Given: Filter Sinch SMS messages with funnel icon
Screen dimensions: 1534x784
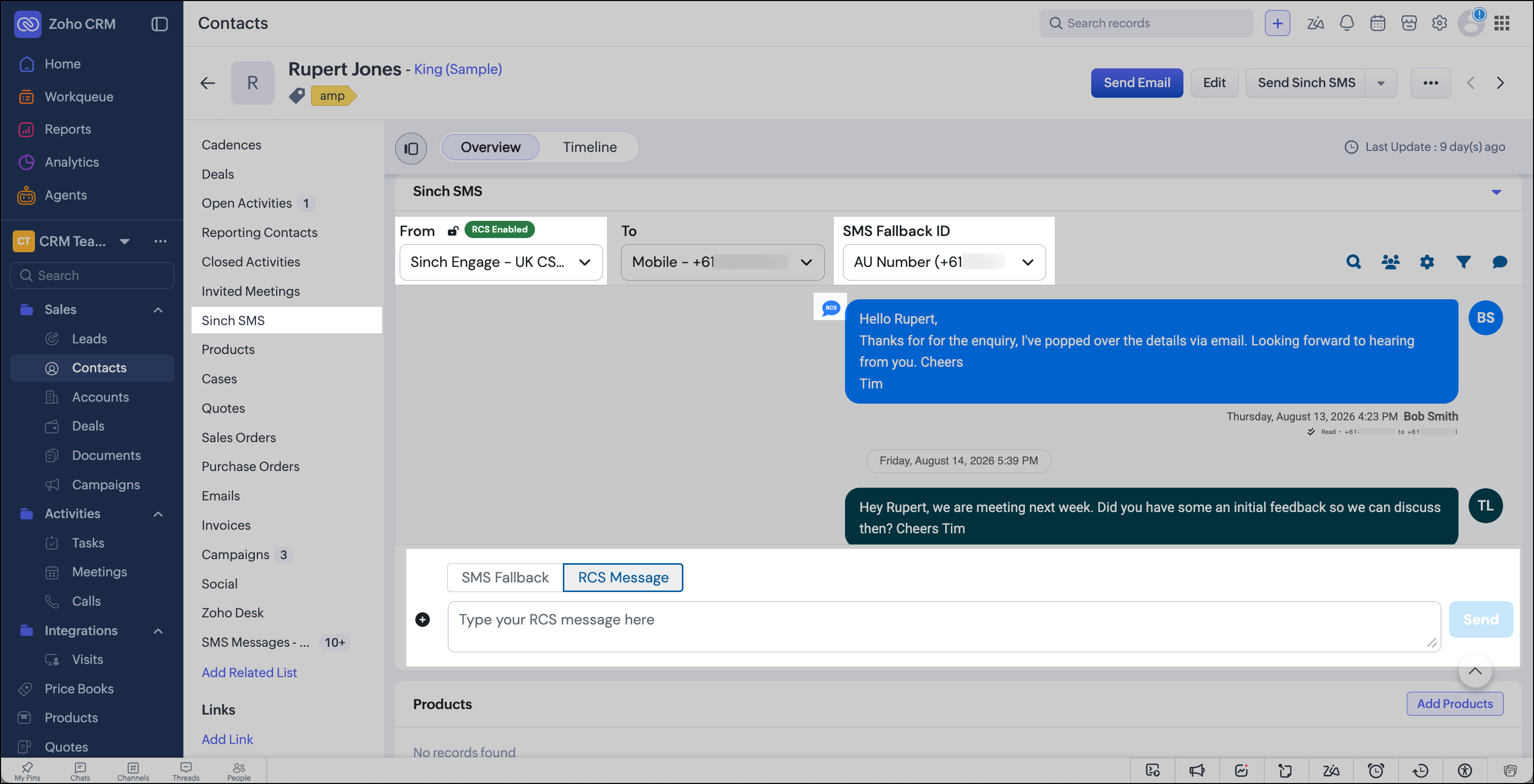Looking at the screenshot, I should coord(1463,262).
